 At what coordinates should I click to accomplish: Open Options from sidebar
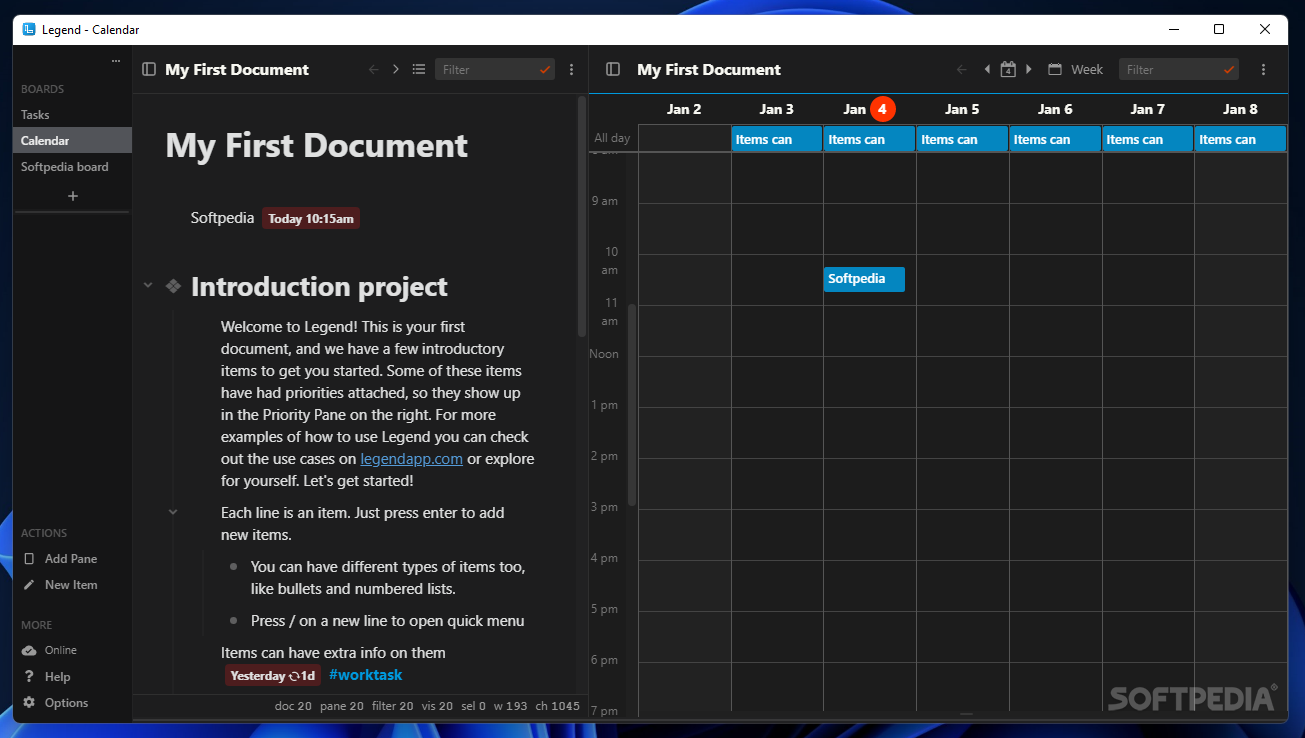click(55, 703)
